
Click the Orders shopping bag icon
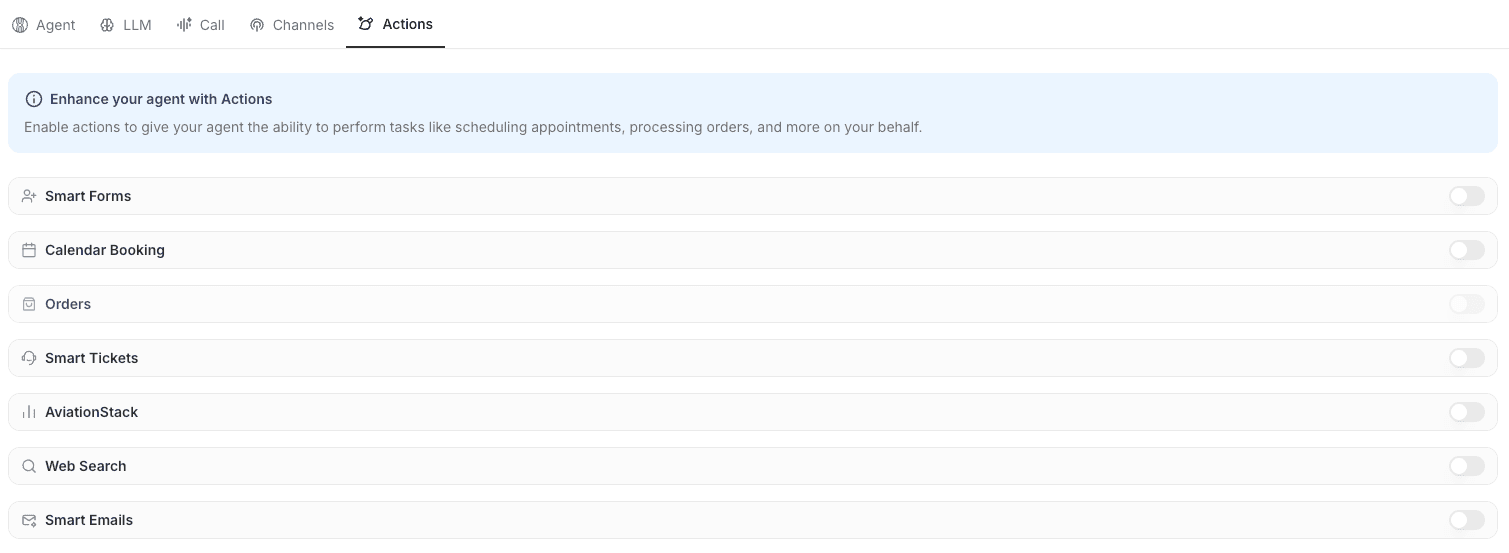29,304
